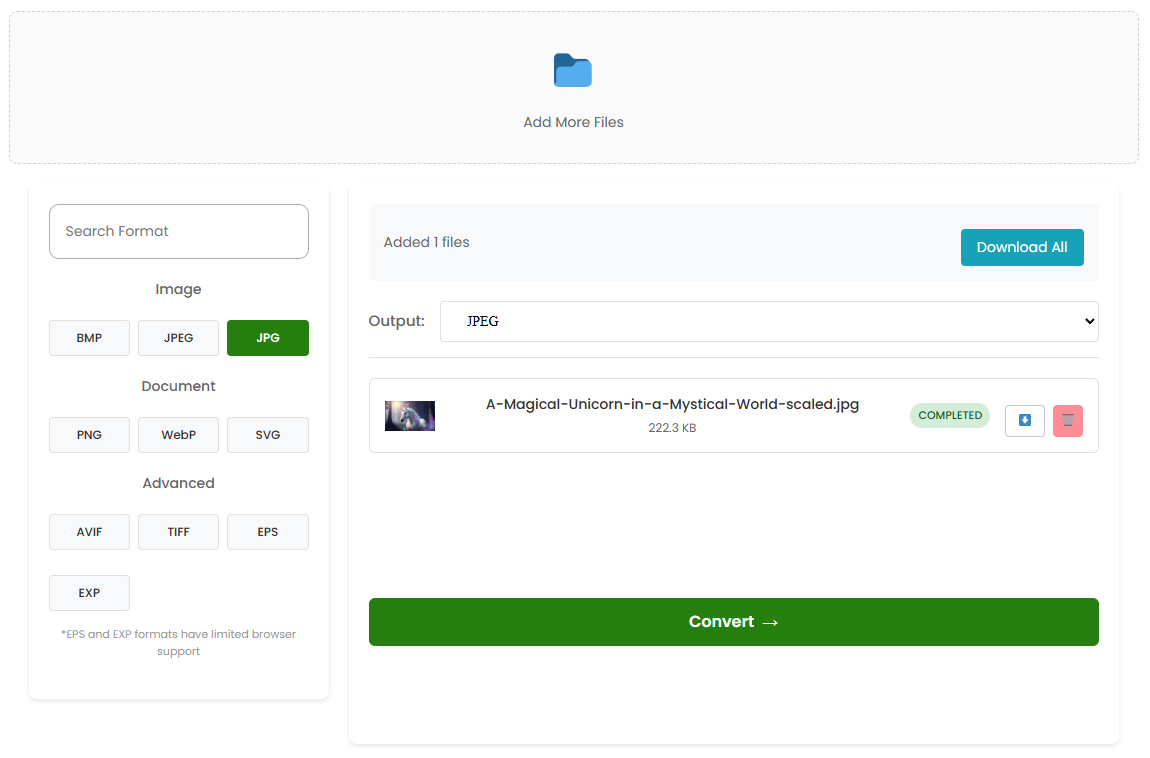Click in the Search Format field

179,232
